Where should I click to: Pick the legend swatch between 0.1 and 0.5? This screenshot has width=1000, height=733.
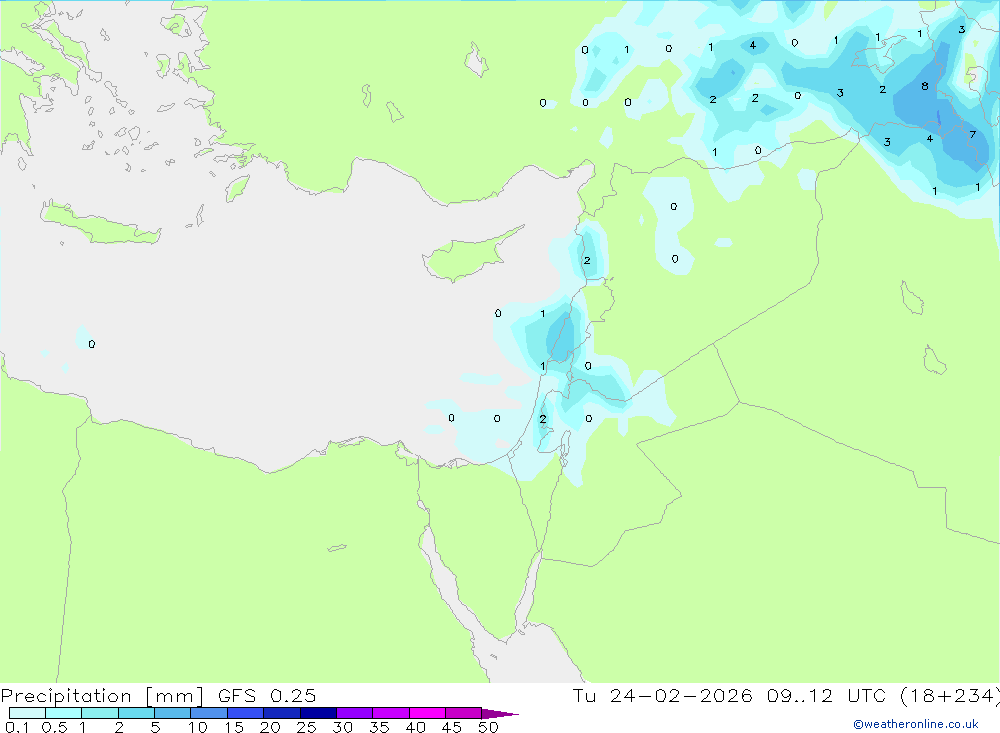27,713
